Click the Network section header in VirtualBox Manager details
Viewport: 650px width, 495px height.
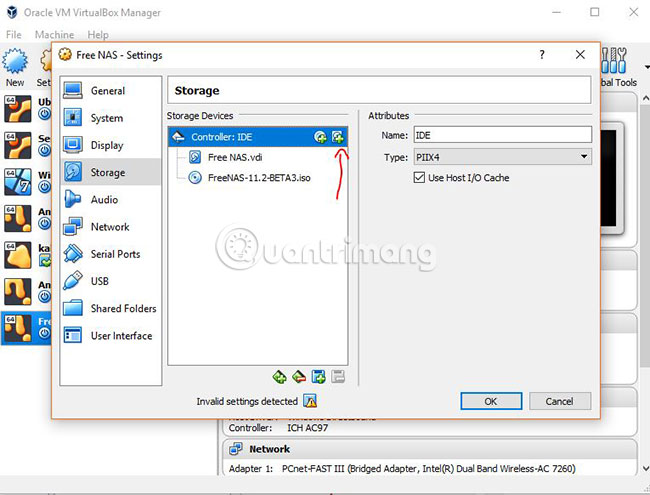coord(429,449)
